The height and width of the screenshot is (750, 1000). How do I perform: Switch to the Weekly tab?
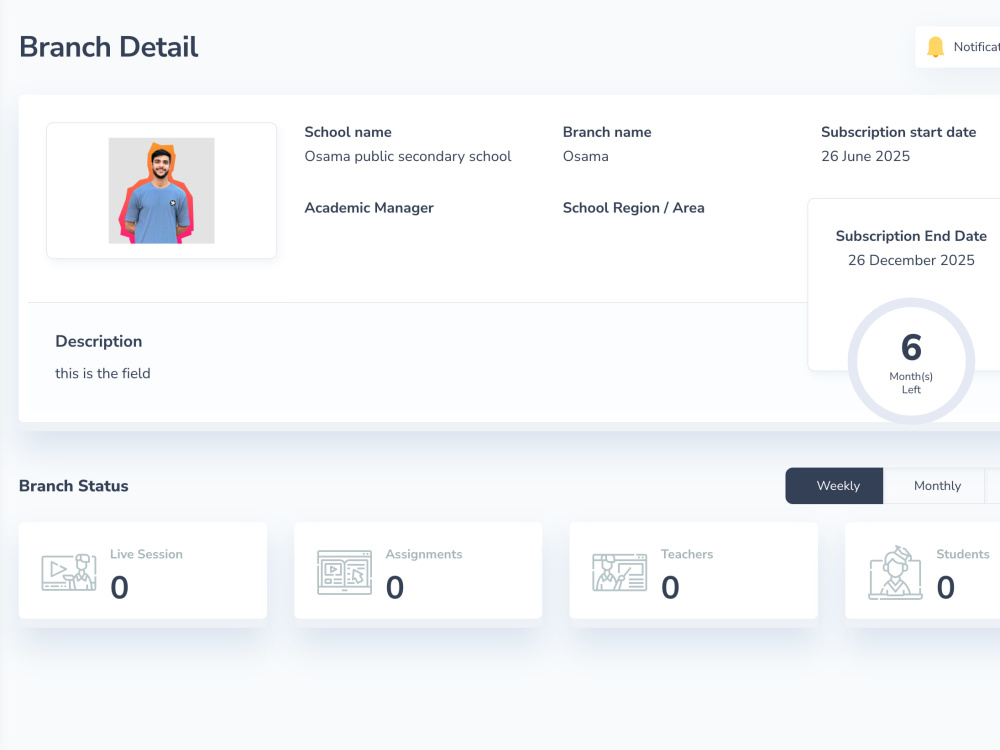(834, 486)
